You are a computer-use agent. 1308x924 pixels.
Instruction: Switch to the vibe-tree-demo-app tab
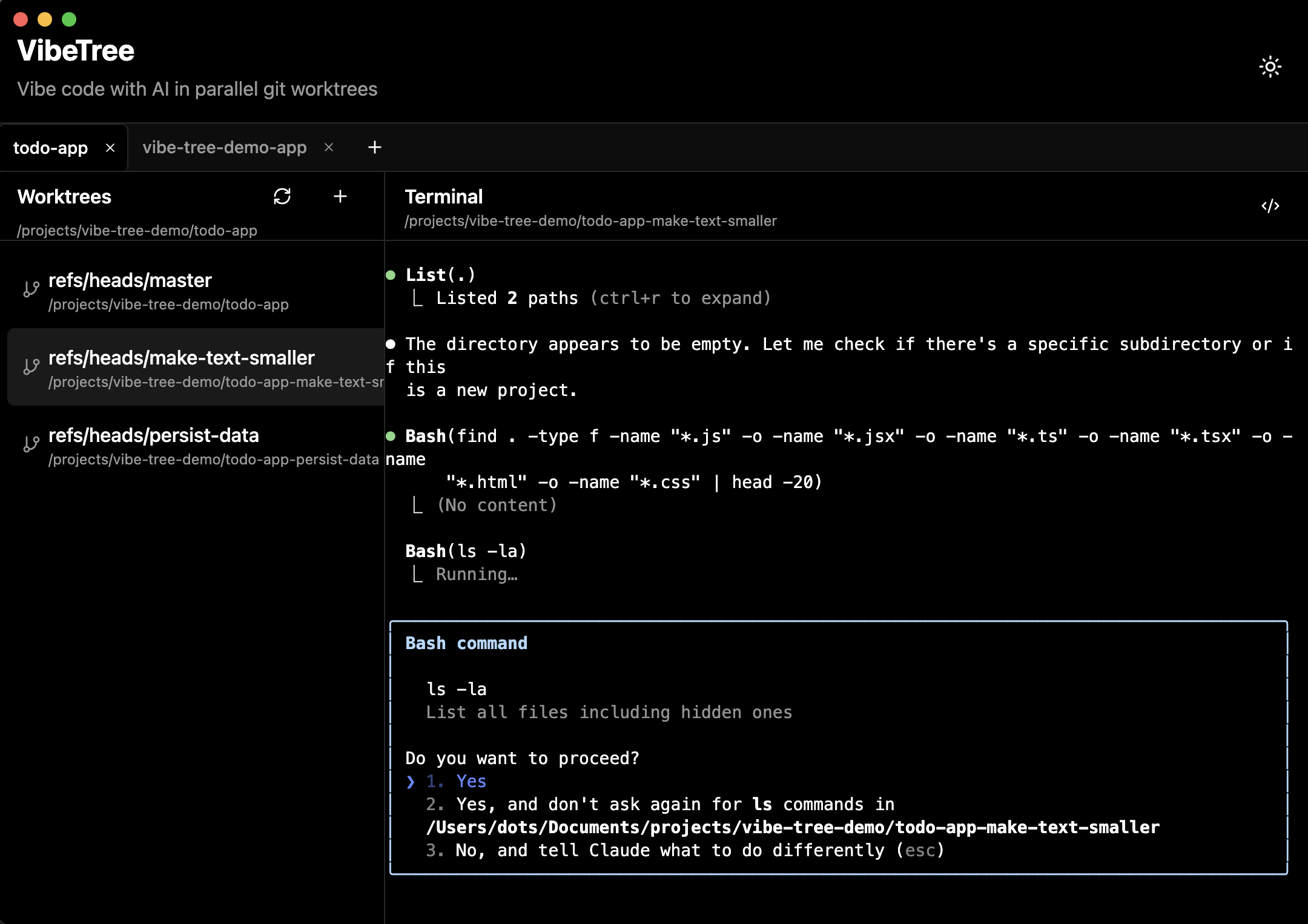225,147
